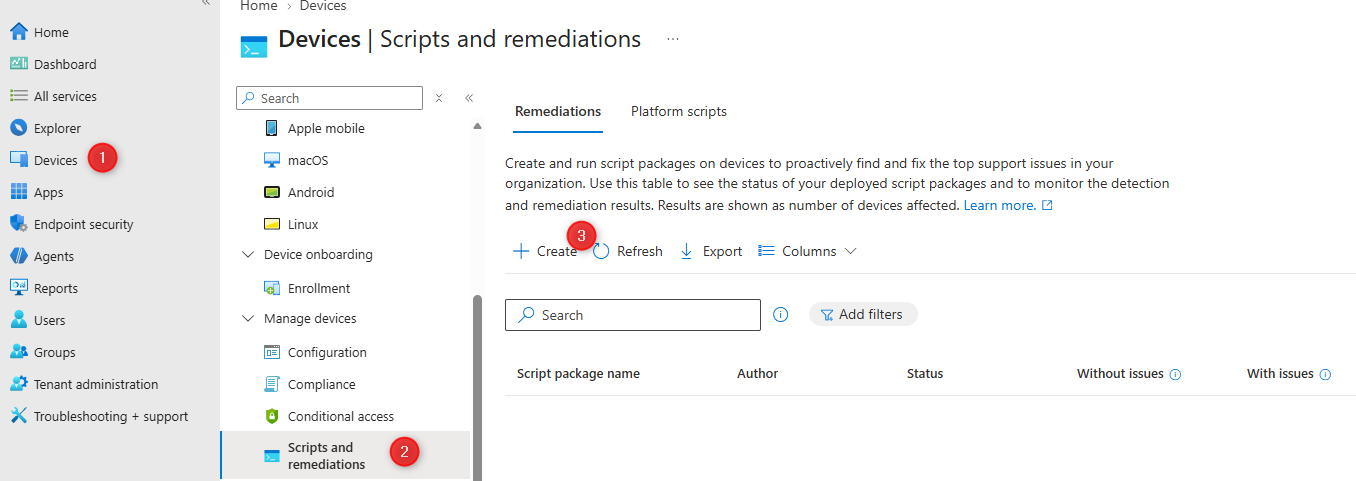Screen dimensions: 1356x481
Task: Refresh the remediations list
Action: pyautogui.click(x=628, y=251)
